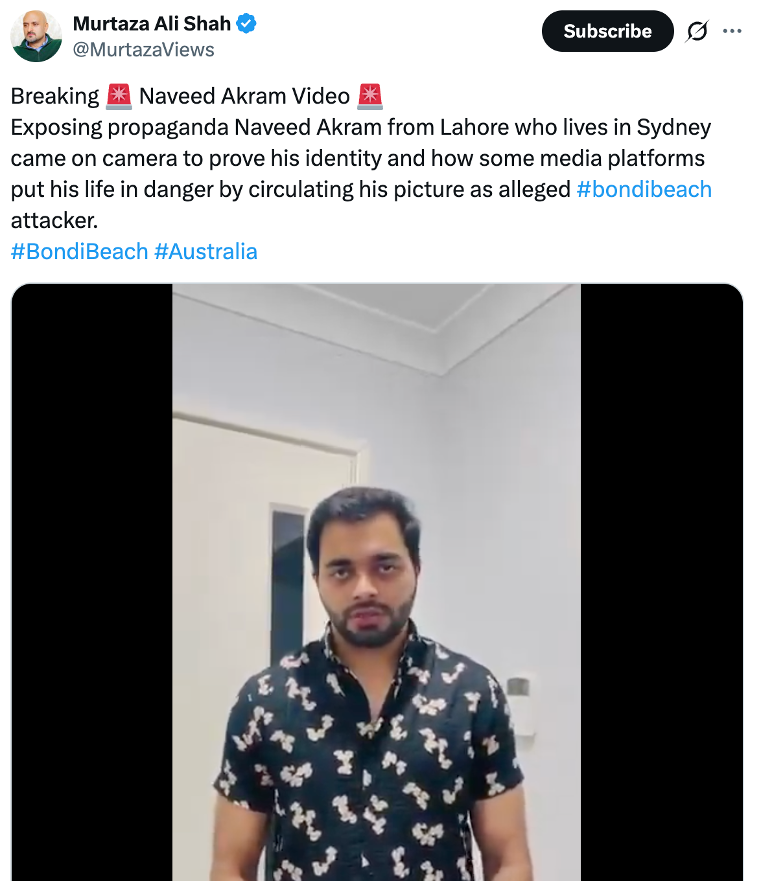Screen dimensions: 762x882
Task: Click the left black bar of the video
Action: click(x=92, y=580)
